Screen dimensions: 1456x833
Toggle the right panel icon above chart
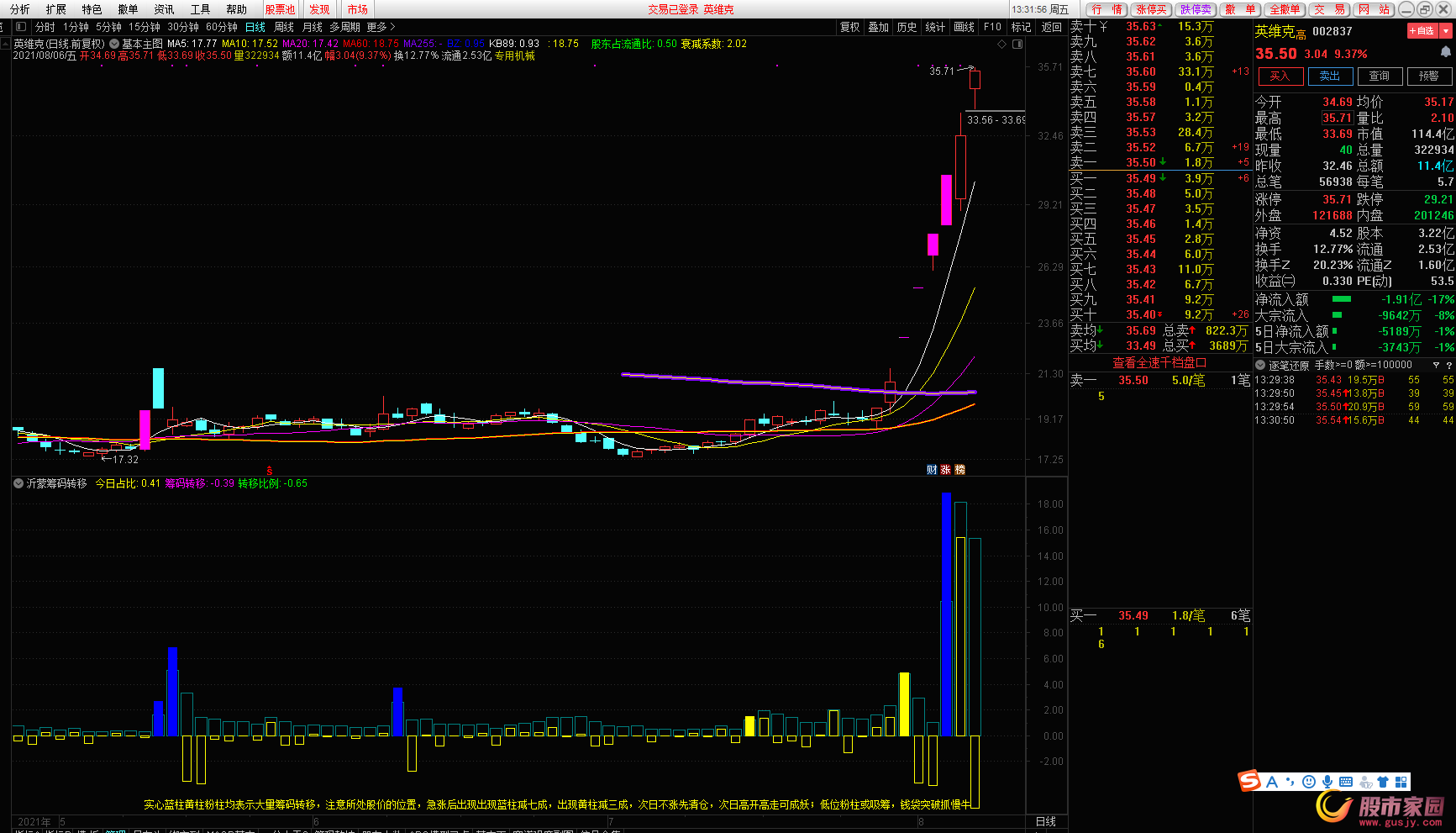(x=1017, y=44)
